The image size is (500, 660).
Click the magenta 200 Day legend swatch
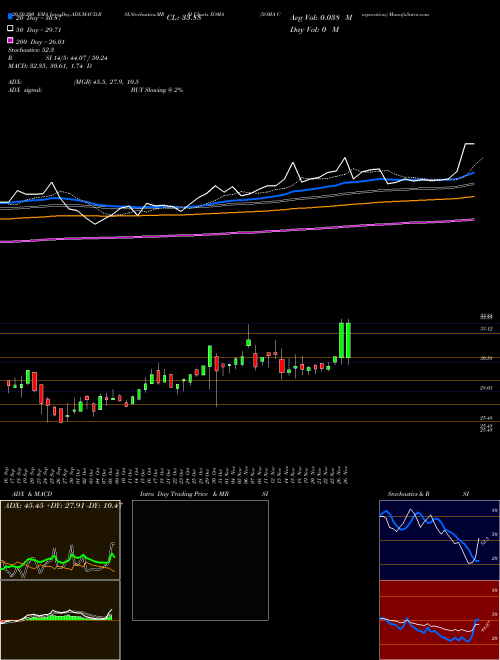[x=10, y=41]
